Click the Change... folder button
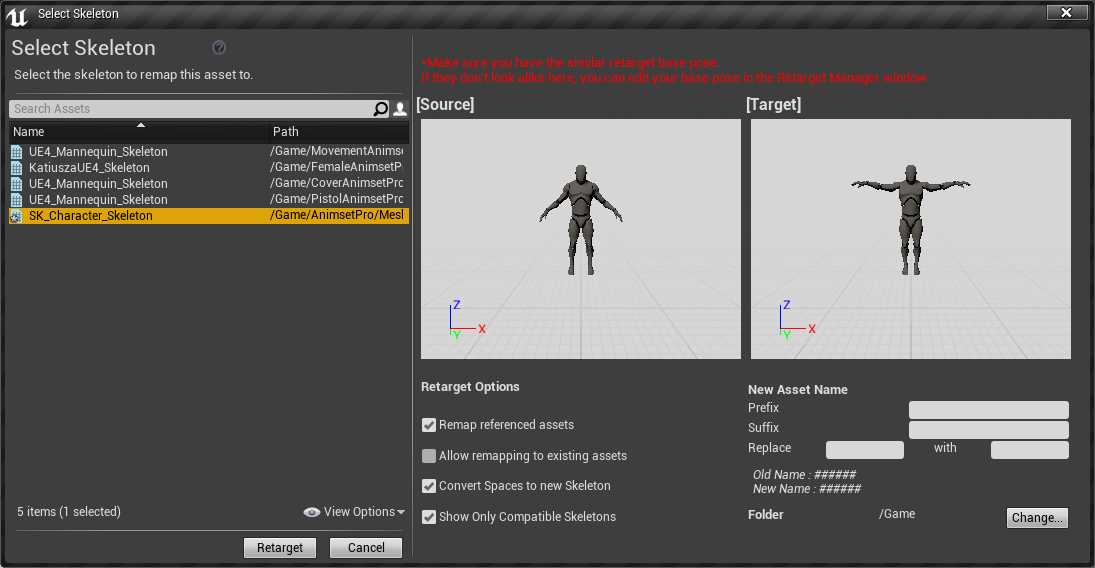This screenshot has height=568, width=1095. 1037,518
